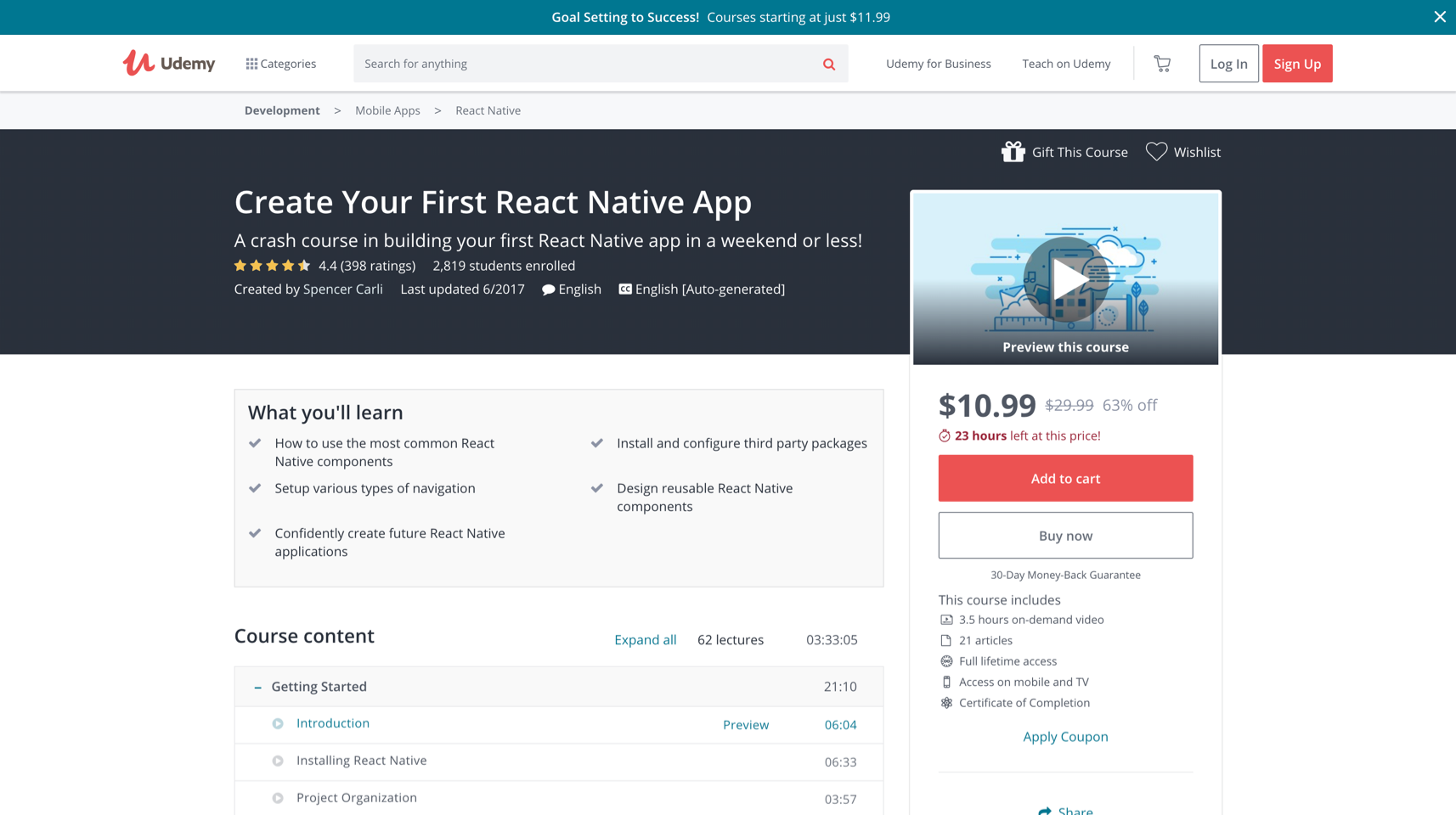Click the Sign Up button
This screenshot has width=1456, height=815.
(1297, 64)
